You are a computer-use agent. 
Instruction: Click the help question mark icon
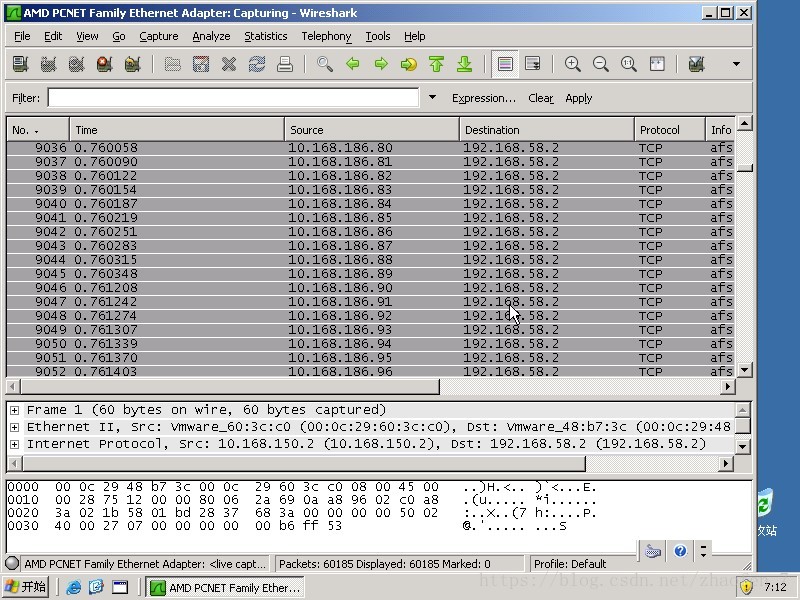pos(680,551)
